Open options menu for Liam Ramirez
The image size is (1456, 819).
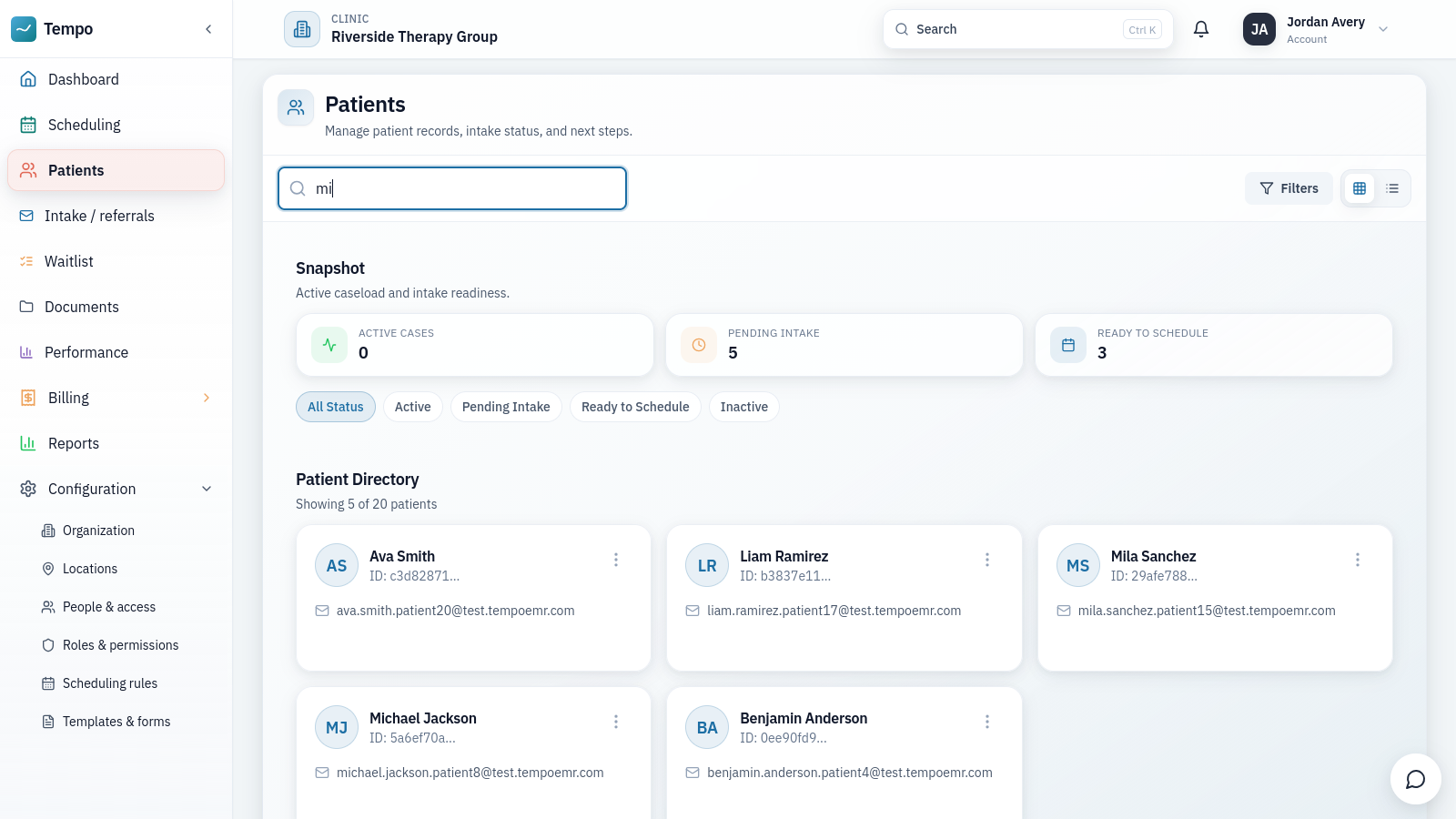[x=987, y=560]
